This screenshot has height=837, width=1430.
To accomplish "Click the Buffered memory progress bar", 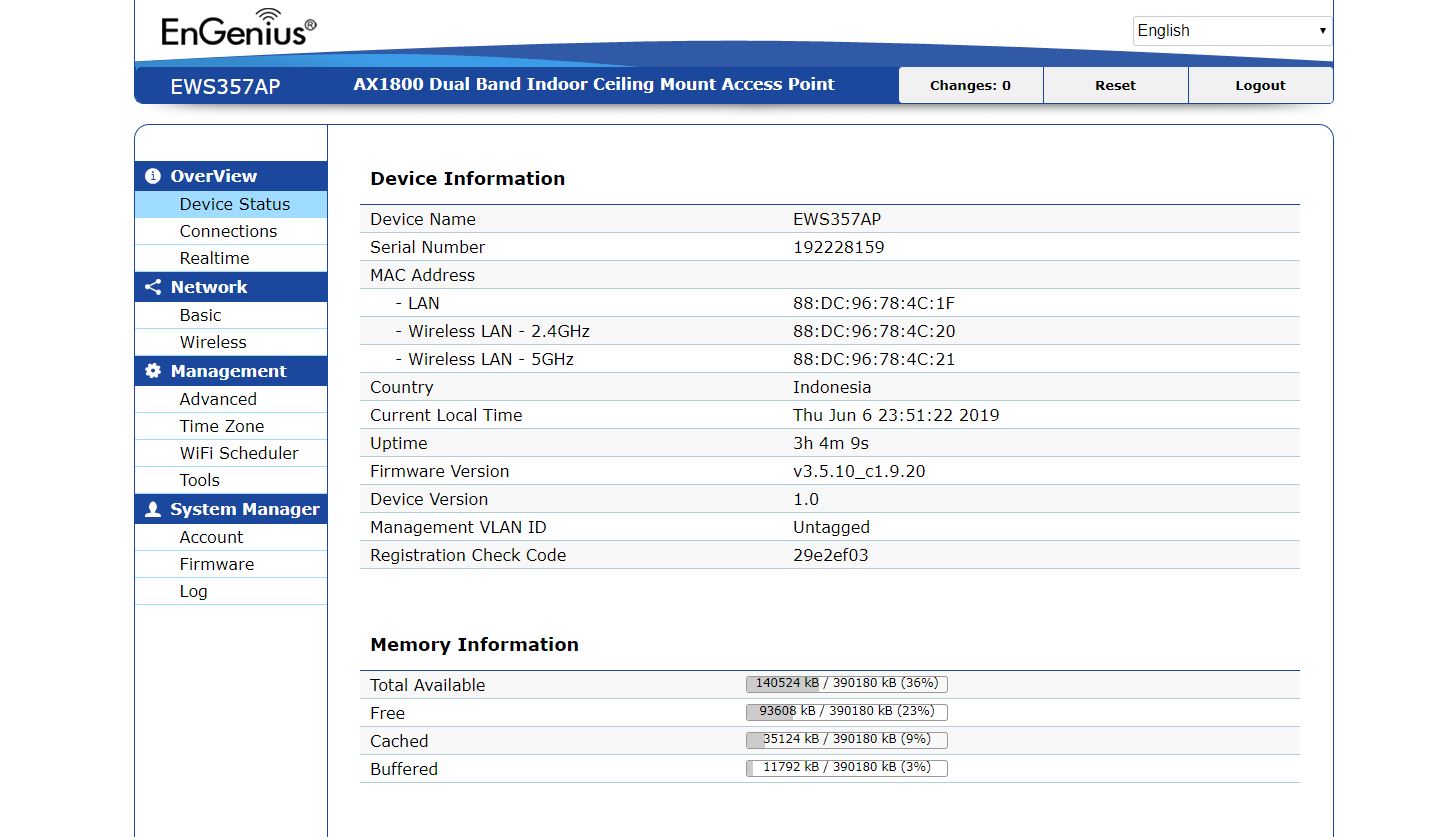I will 847,768.
